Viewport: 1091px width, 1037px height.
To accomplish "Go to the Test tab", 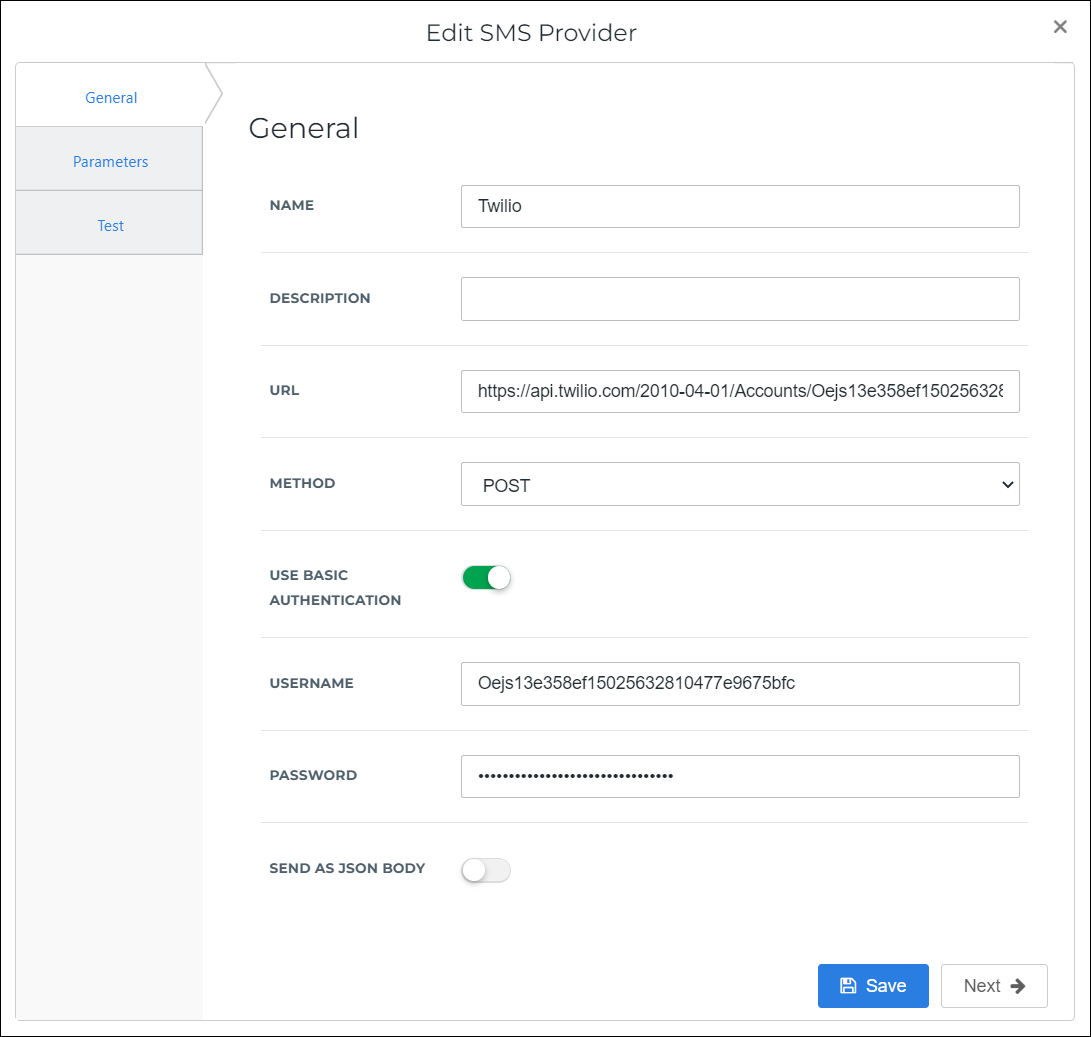I will (x=110, y=225).
